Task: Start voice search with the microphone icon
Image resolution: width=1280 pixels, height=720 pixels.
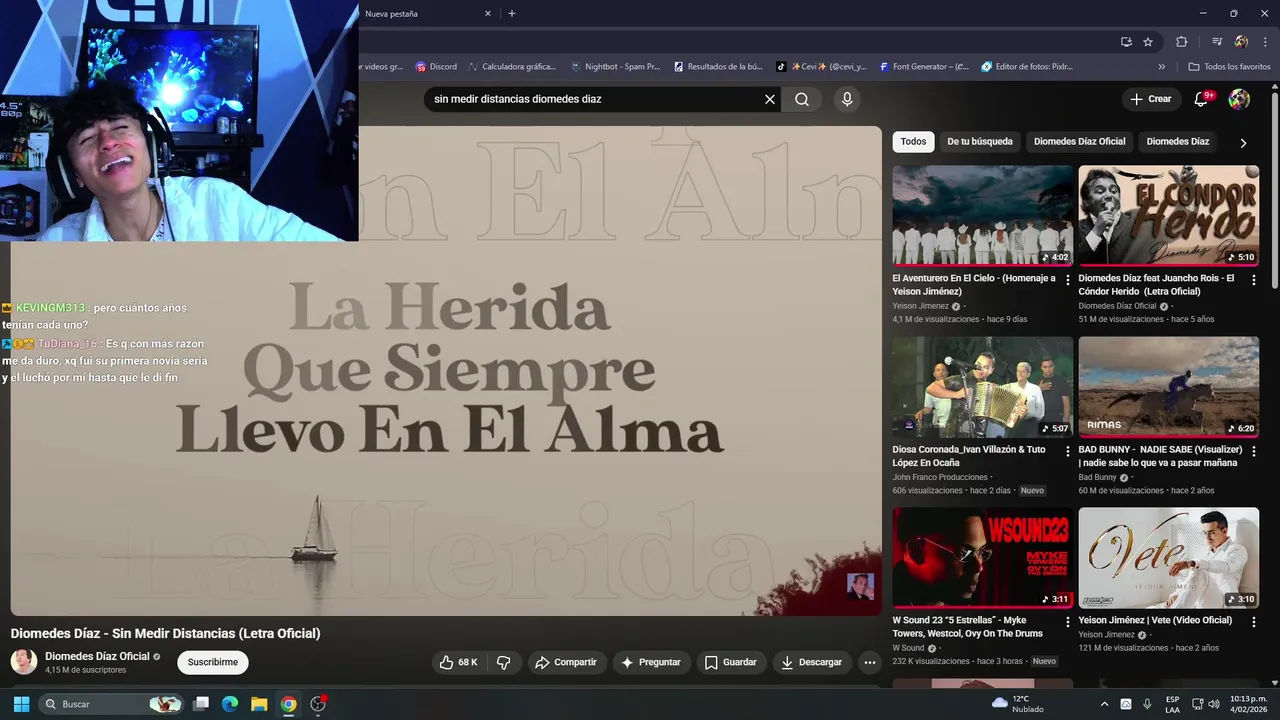Action: [847, 99]
